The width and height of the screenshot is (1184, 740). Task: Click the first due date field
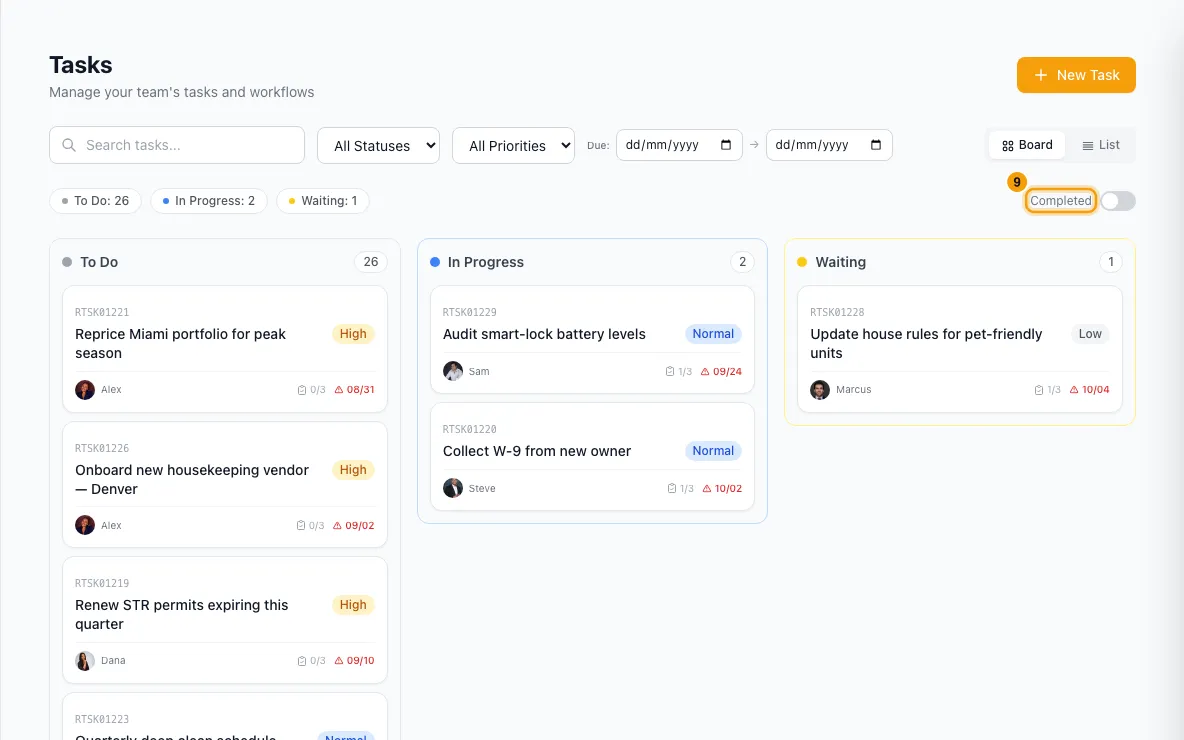[679, 145]
